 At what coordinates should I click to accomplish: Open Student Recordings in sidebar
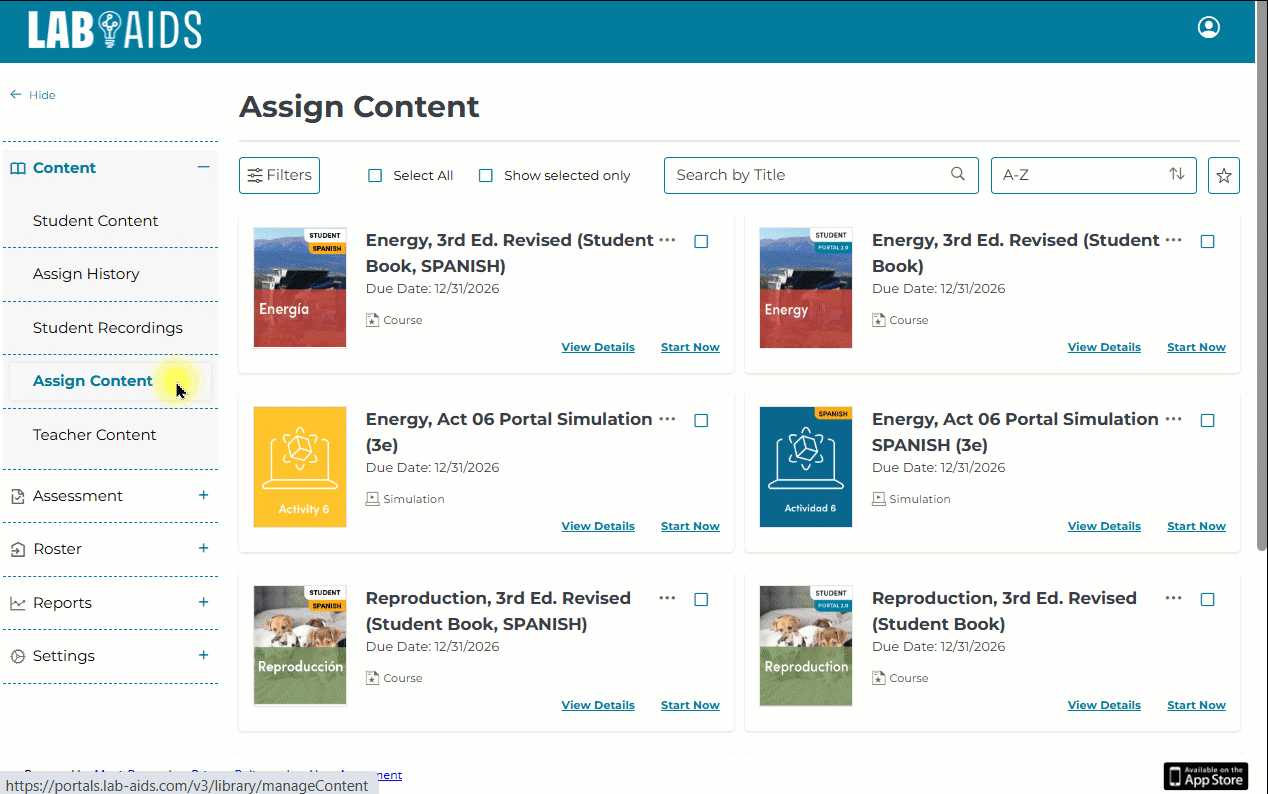click(108, 328)
